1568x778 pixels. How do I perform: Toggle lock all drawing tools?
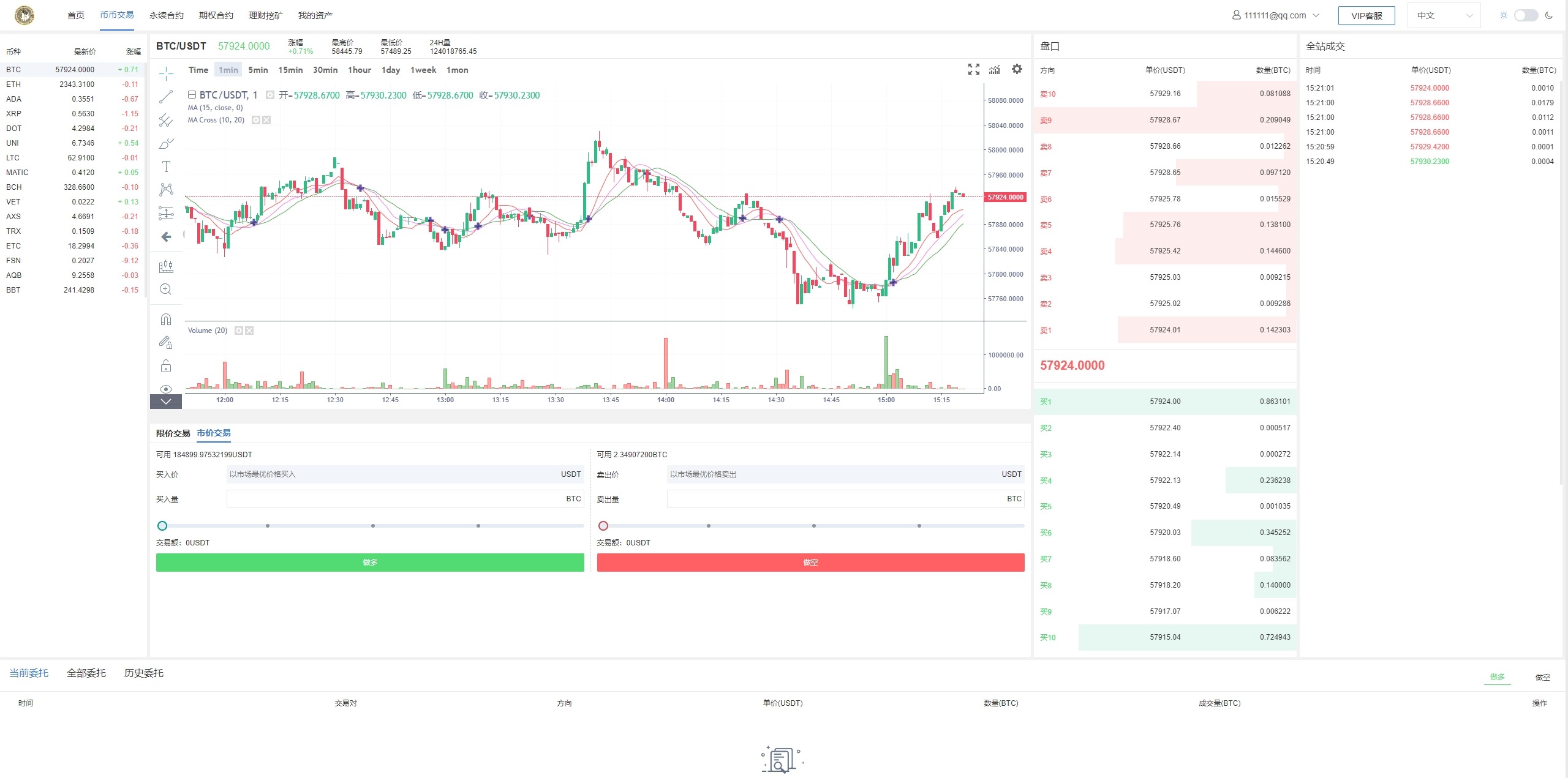[166, 366]
